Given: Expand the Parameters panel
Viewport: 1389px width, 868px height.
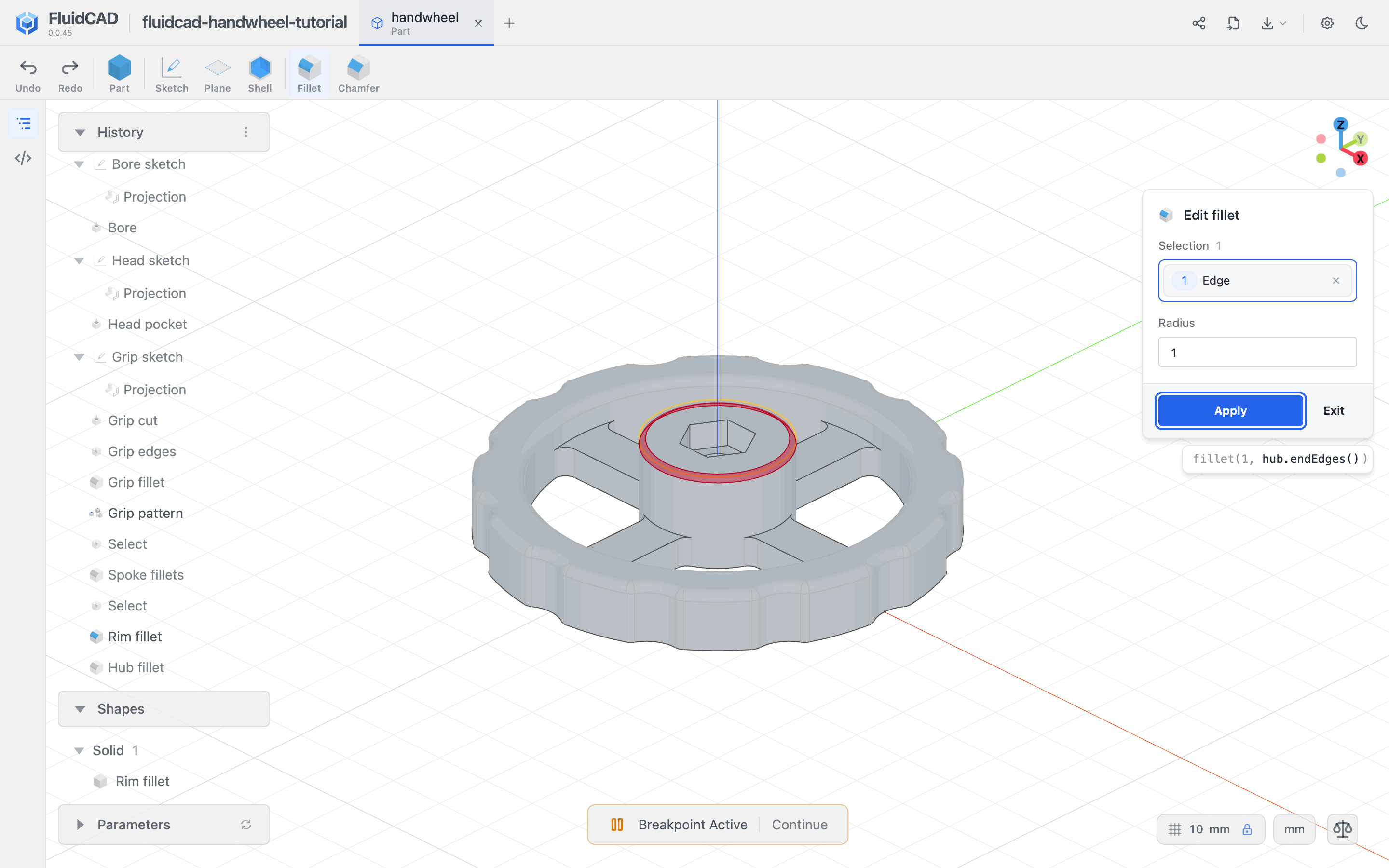Looking at the screenshot, I should coord(80,825).
